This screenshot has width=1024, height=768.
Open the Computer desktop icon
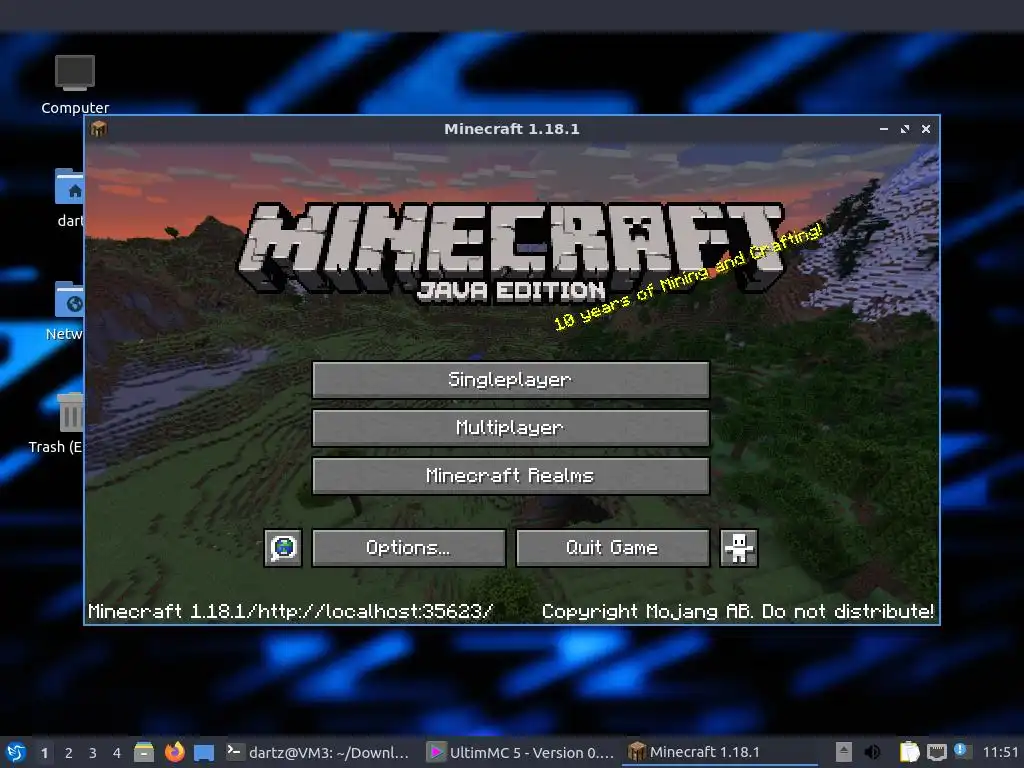[75, 85]
